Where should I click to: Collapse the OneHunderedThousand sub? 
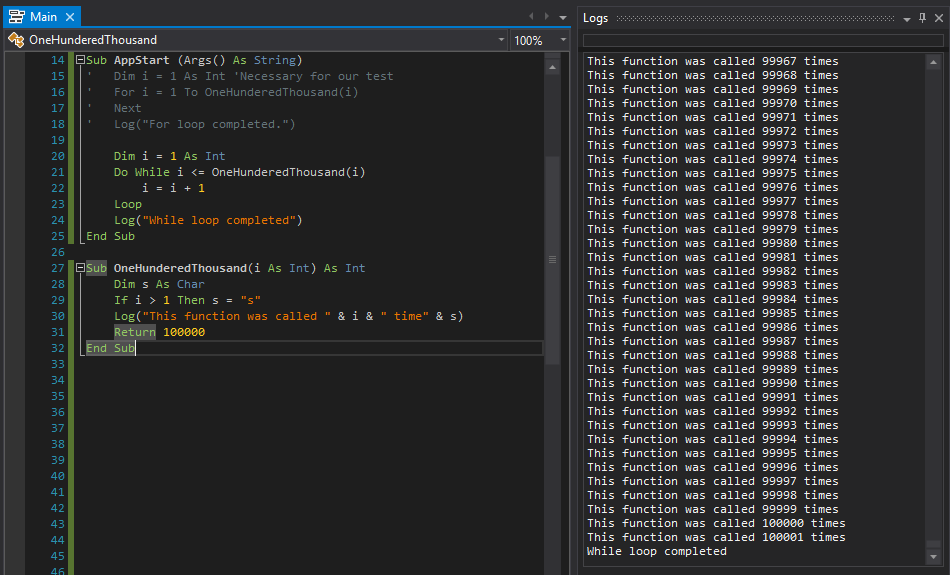point(80,268)
